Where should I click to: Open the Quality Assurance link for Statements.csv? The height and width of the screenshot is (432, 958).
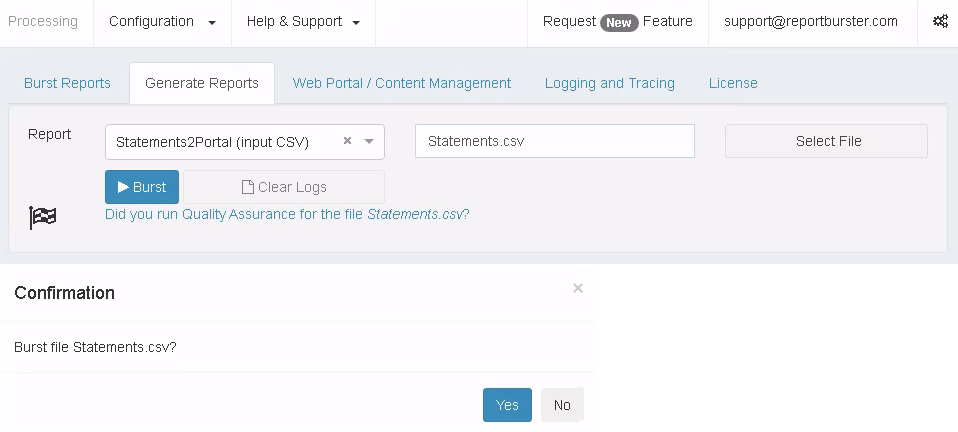(287, 214)
